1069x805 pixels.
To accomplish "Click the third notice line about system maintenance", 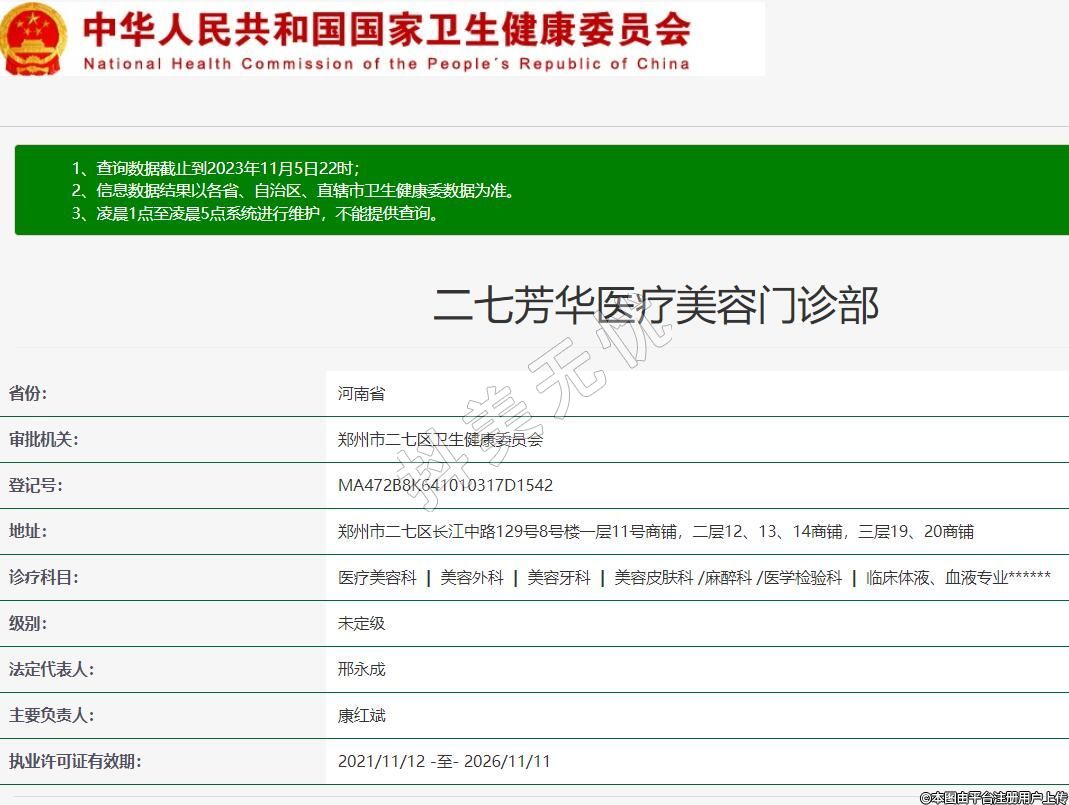I will click(x=255, y=214).
